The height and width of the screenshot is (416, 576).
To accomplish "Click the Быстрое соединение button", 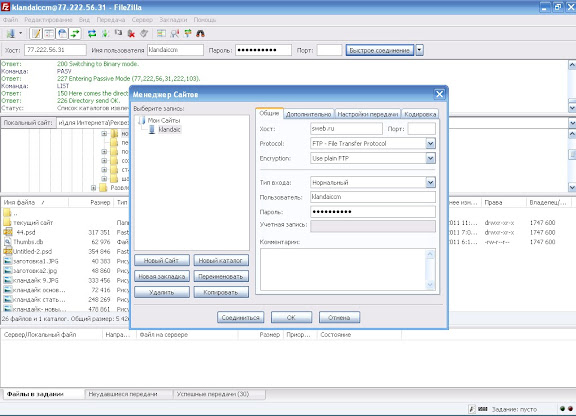I will (379, 50).
